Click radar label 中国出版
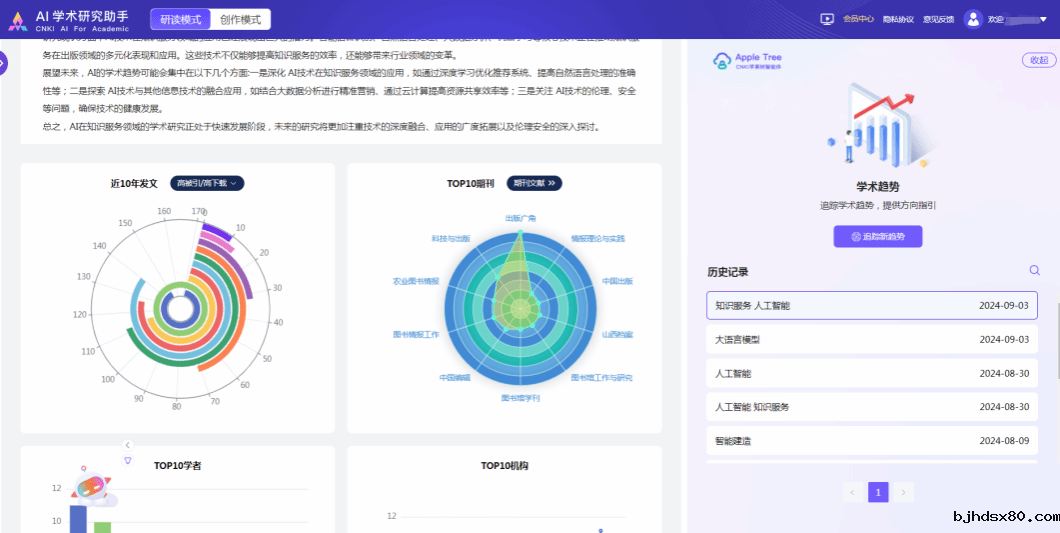The height and width of the screenshot is (533, 1060). pos(617,281)
